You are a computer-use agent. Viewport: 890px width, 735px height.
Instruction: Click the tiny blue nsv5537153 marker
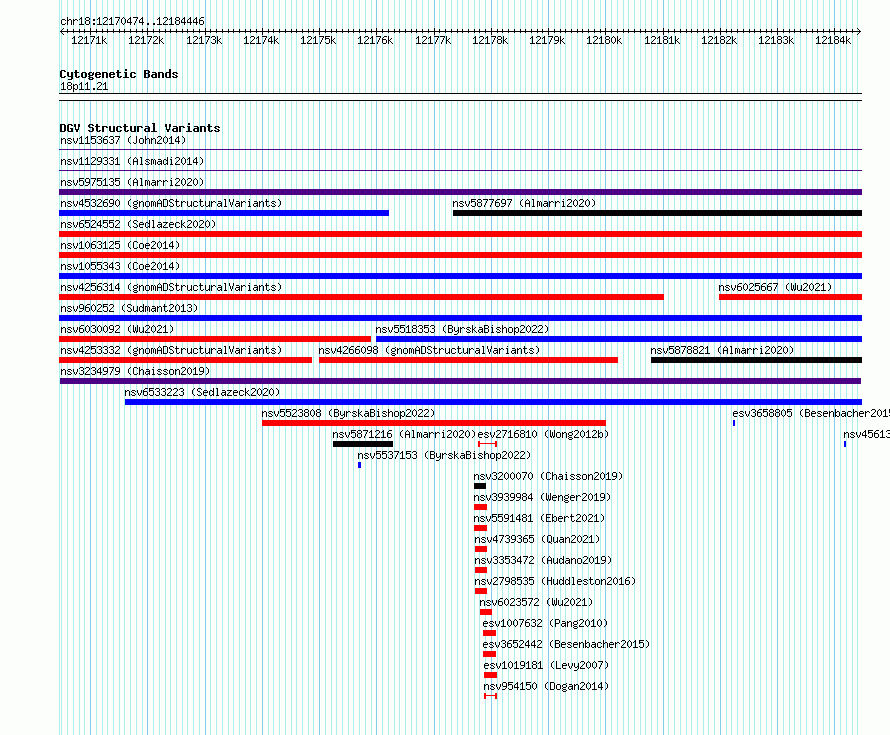(359, 465)
